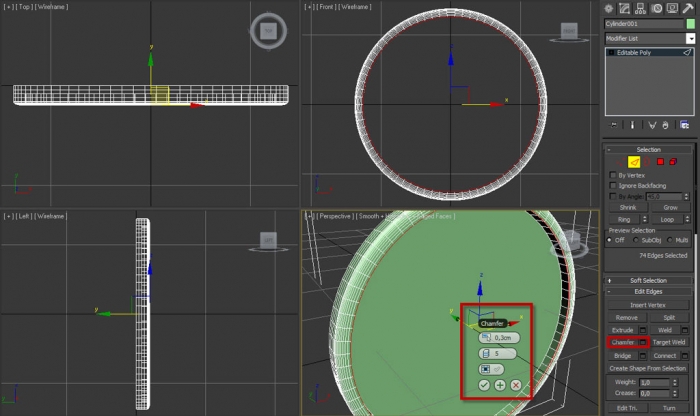The image size is (700, 416).
Task: Open Front viewport label menu
Action: click(x=326, y=7)
